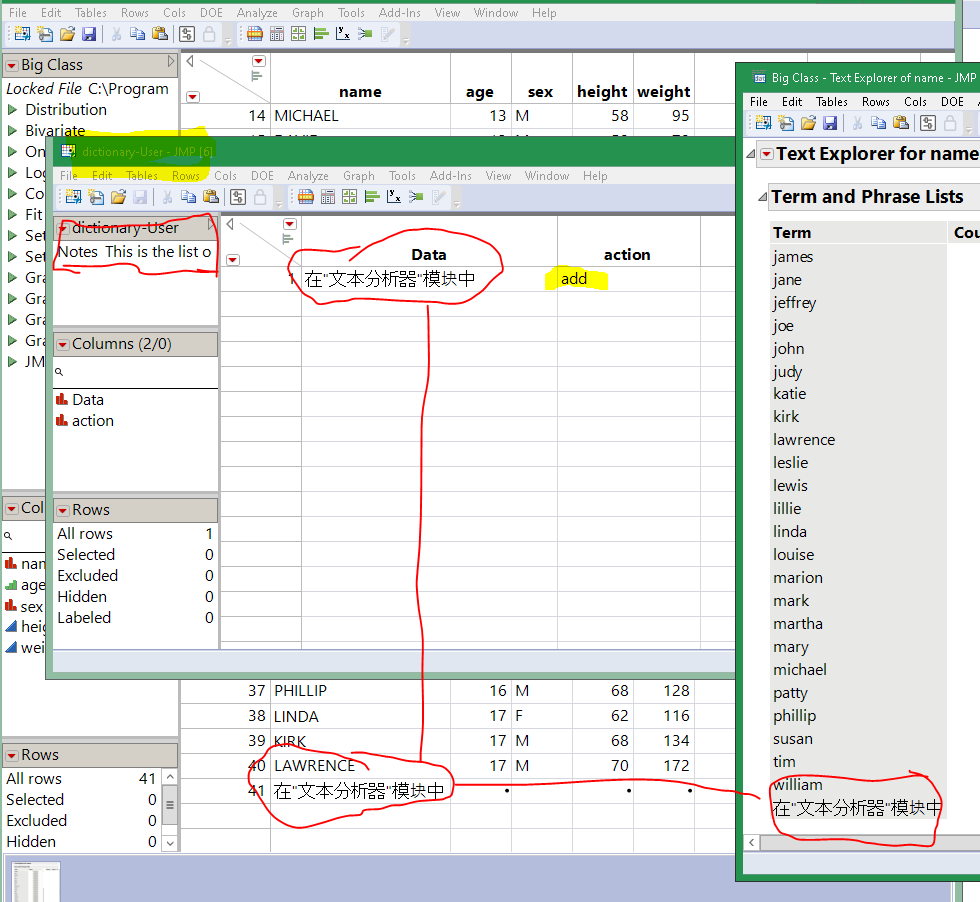The height and width of the screenshot is (902, 980).
Task: Click Copy icon in dictionary-User window toolbar
Action: point(188,197)
